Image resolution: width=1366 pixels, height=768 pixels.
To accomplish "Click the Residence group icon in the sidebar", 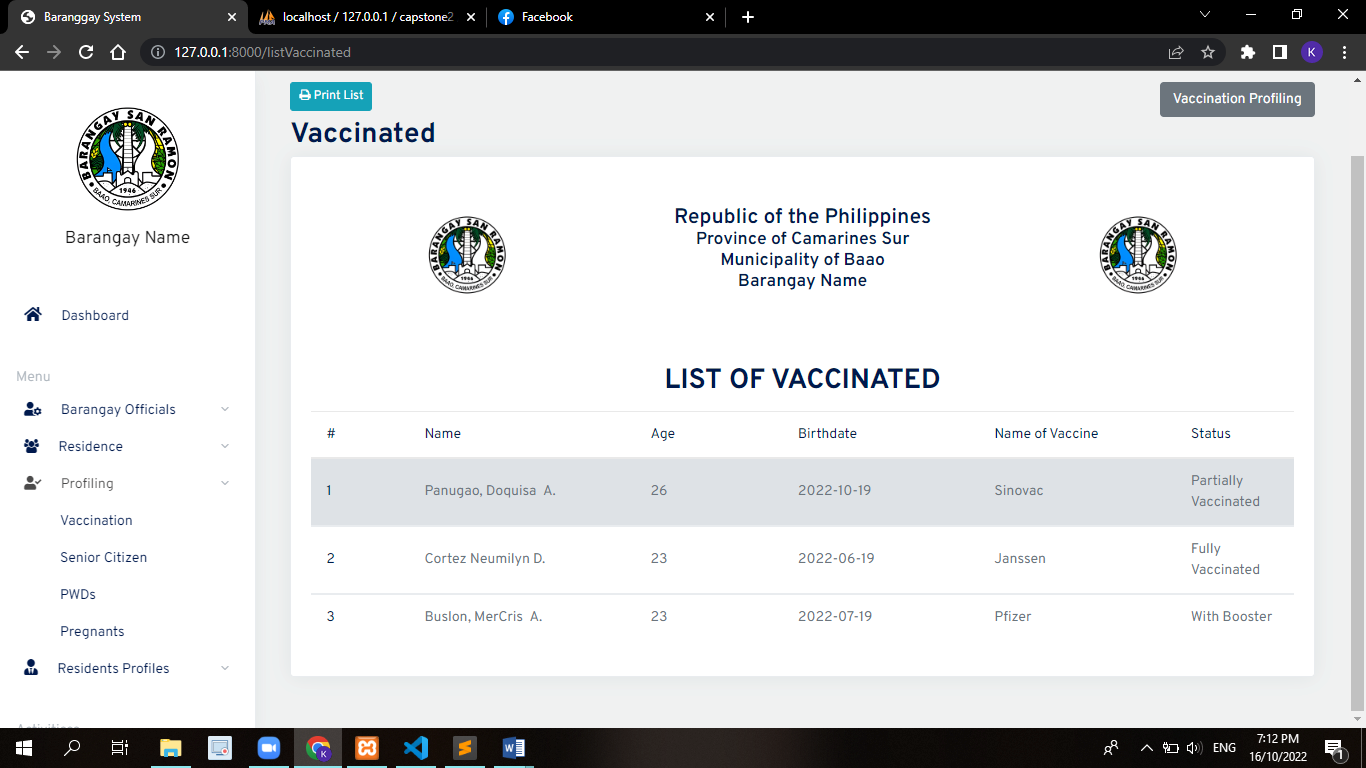I will point(31,446).
